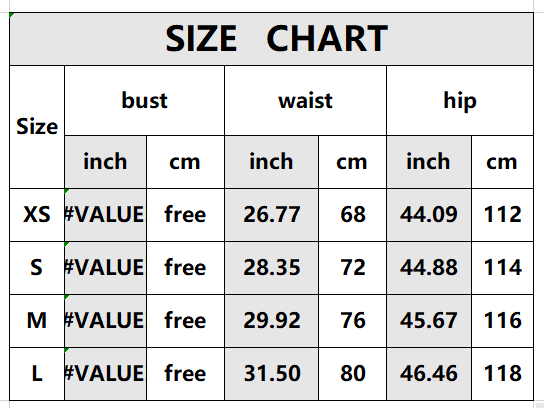Select the hip inch cell 44.88

[429, 268]
